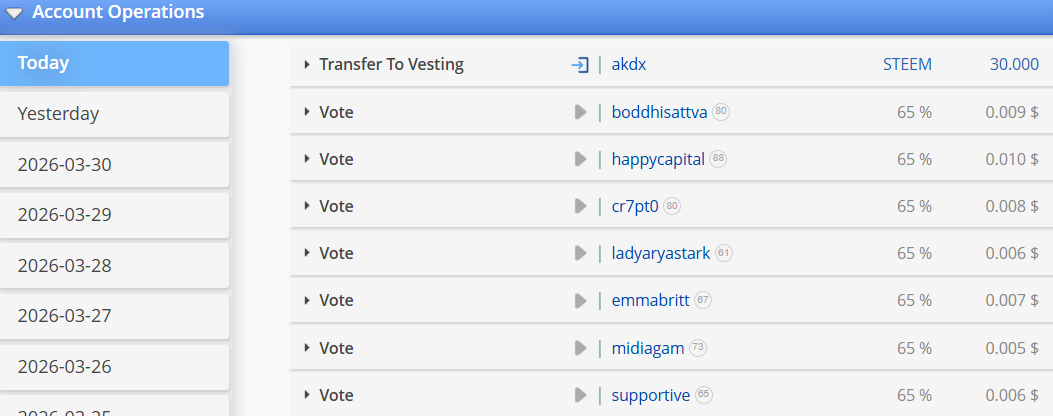Open the akdx account link
1053x416 pixels.
click(631, 64)
